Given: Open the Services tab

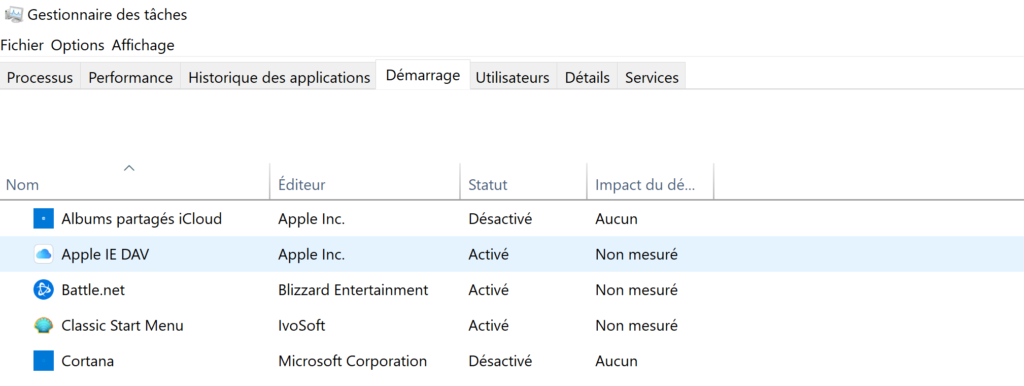Looking at the screenshot, I should (x=652, y=77).
